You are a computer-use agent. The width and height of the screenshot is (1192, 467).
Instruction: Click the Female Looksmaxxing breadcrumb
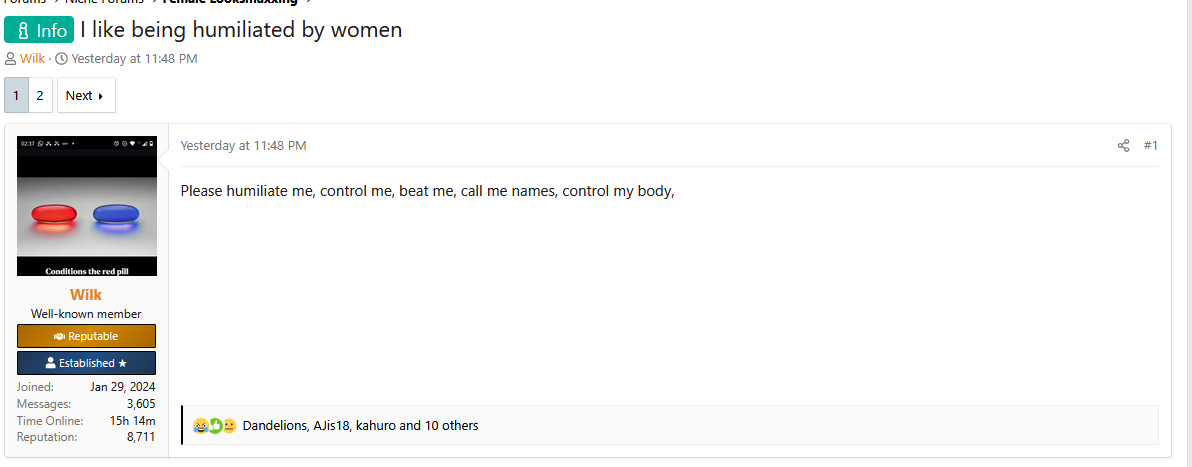230,2
